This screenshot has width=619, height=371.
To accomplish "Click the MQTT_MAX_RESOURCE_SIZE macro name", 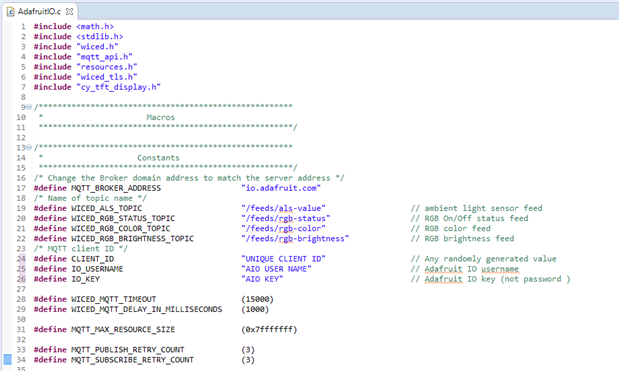I will point(123,329).
